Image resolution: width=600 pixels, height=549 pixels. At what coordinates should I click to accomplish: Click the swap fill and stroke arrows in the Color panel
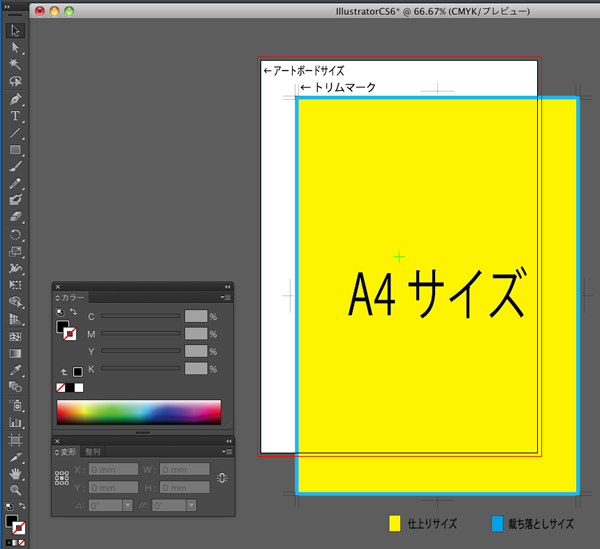[72, 313]
